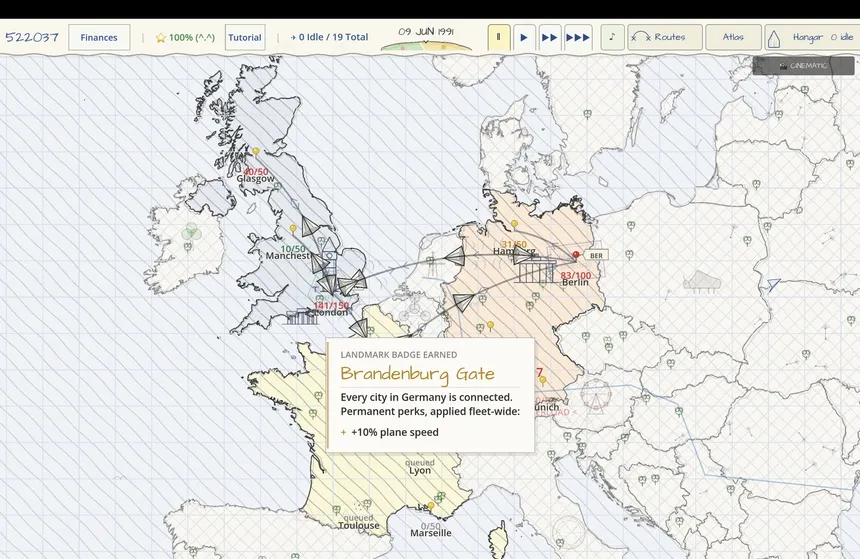The width and height of the screenshot is (860, 559).
Task: Select the Manchester yellow airport pin
Action: click(x=293, y=228)
